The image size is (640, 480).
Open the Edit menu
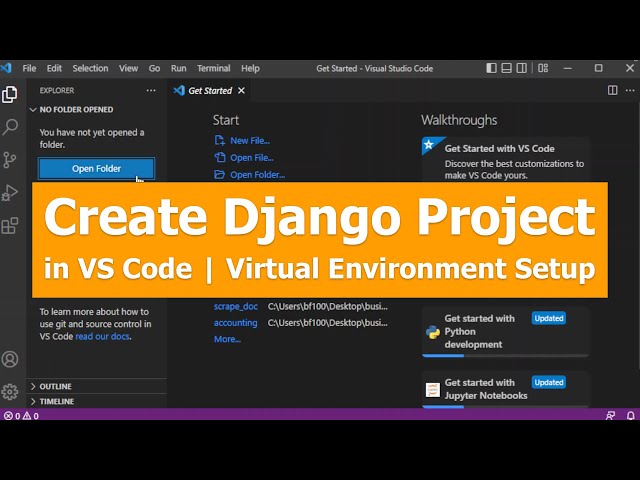pyautogui.click(x=54, y=68)
